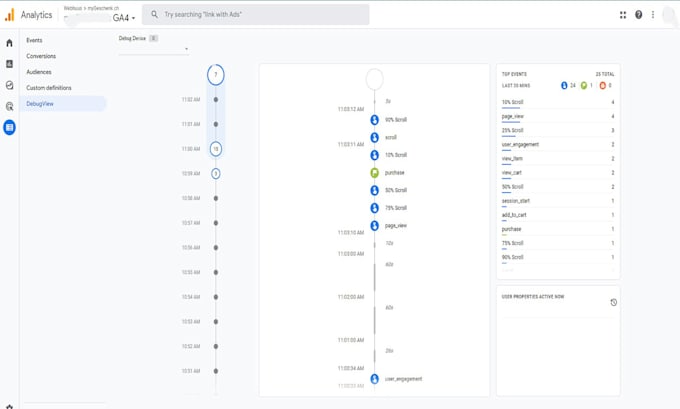Go to Events in configure menu
The image size is (680, 409).
(34, 40)
